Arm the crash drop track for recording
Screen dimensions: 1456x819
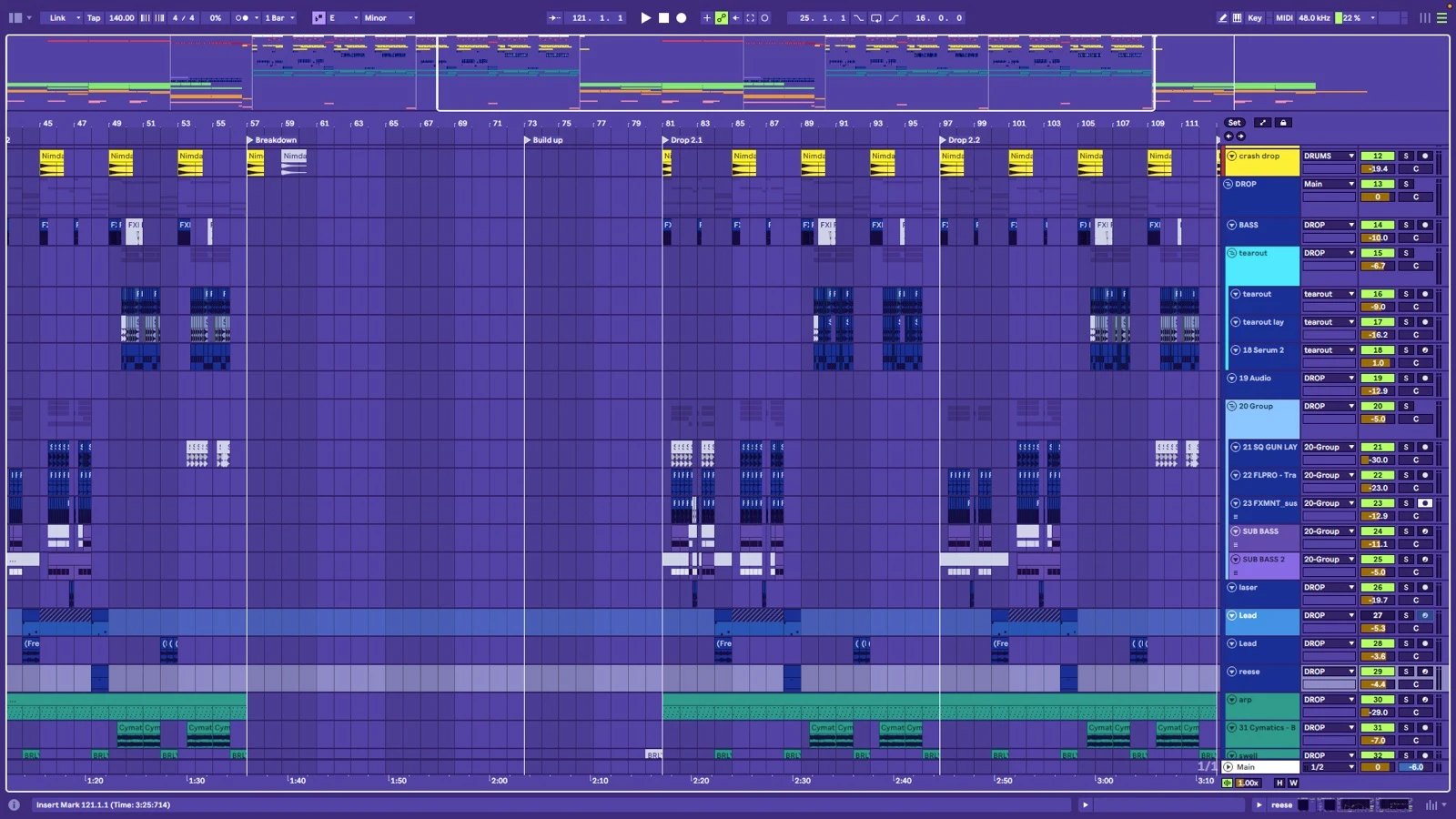point(1425,156)
